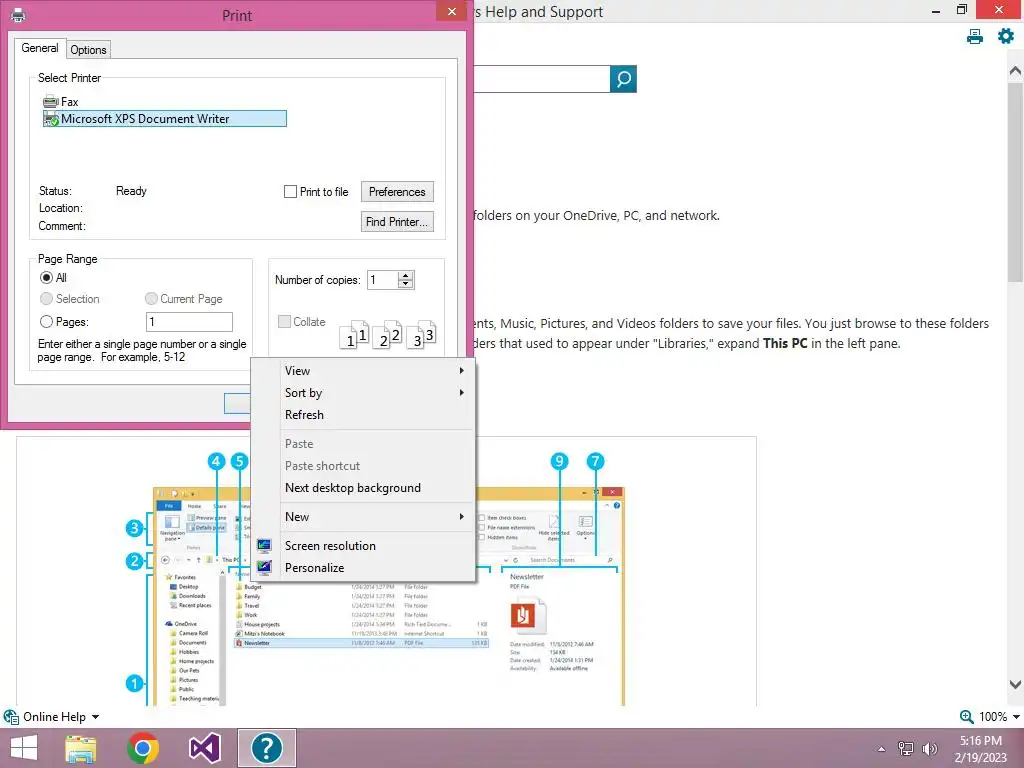This screenshot has height=768, width=1024.
Task: Switch to the General tab
Action: (40, 48)
